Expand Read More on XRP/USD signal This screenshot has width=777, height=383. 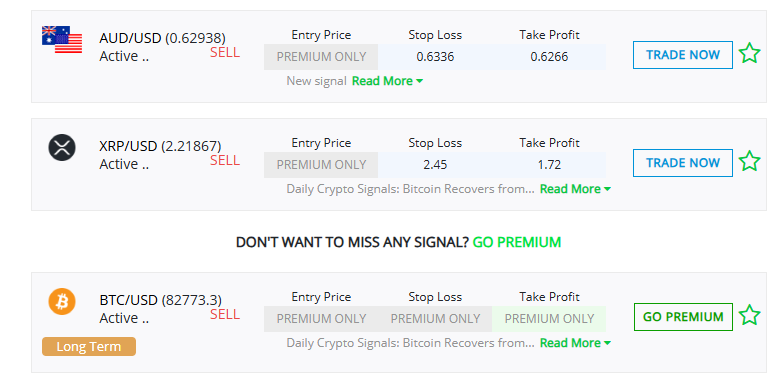click(x=575, y=189)
